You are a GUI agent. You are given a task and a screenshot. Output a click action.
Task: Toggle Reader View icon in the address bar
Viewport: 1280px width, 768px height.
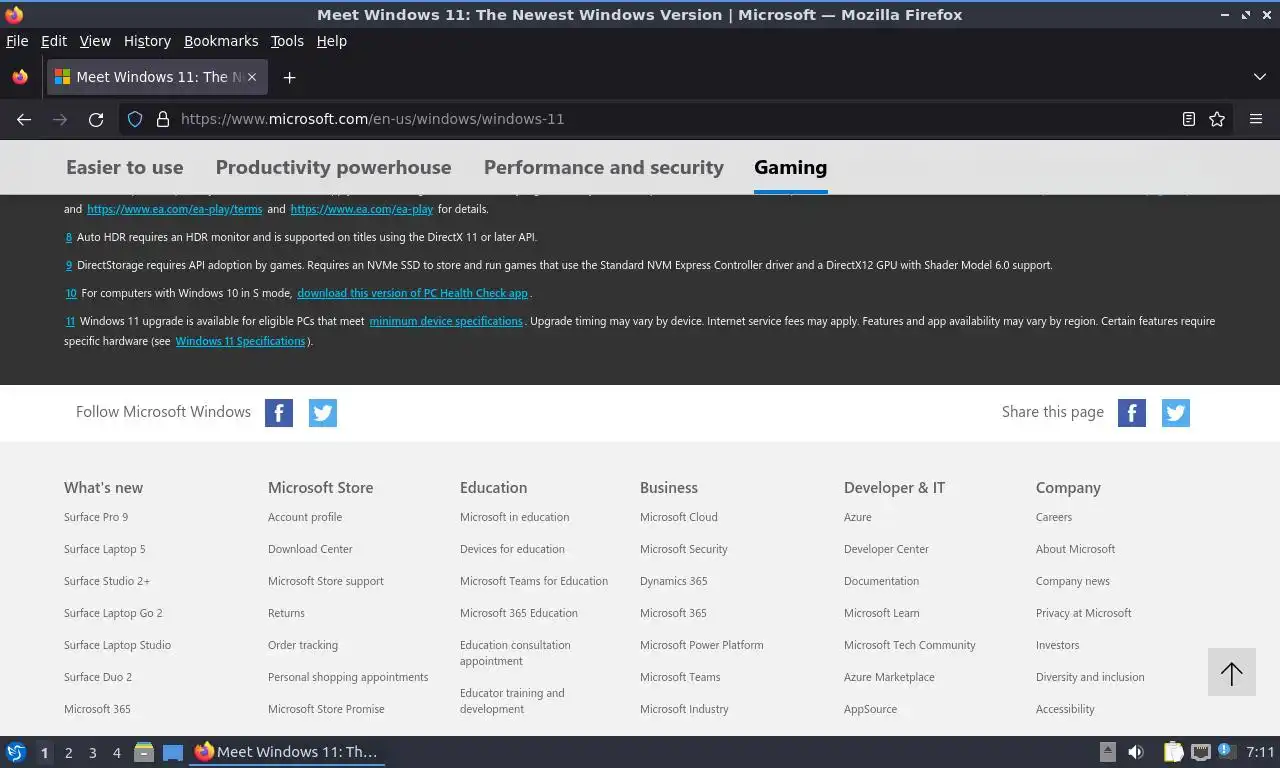coord(1189,119)
